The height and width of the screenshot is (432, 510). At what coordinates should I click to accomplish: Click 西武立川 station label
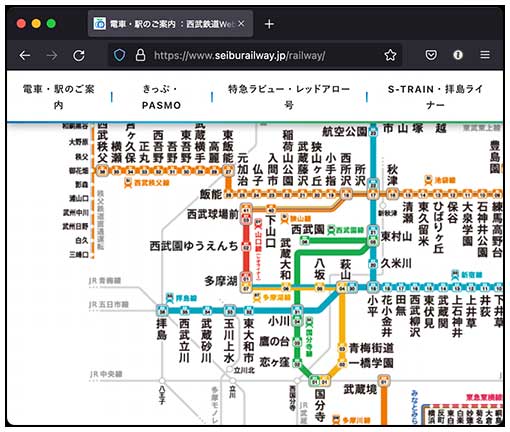point(184,340)
